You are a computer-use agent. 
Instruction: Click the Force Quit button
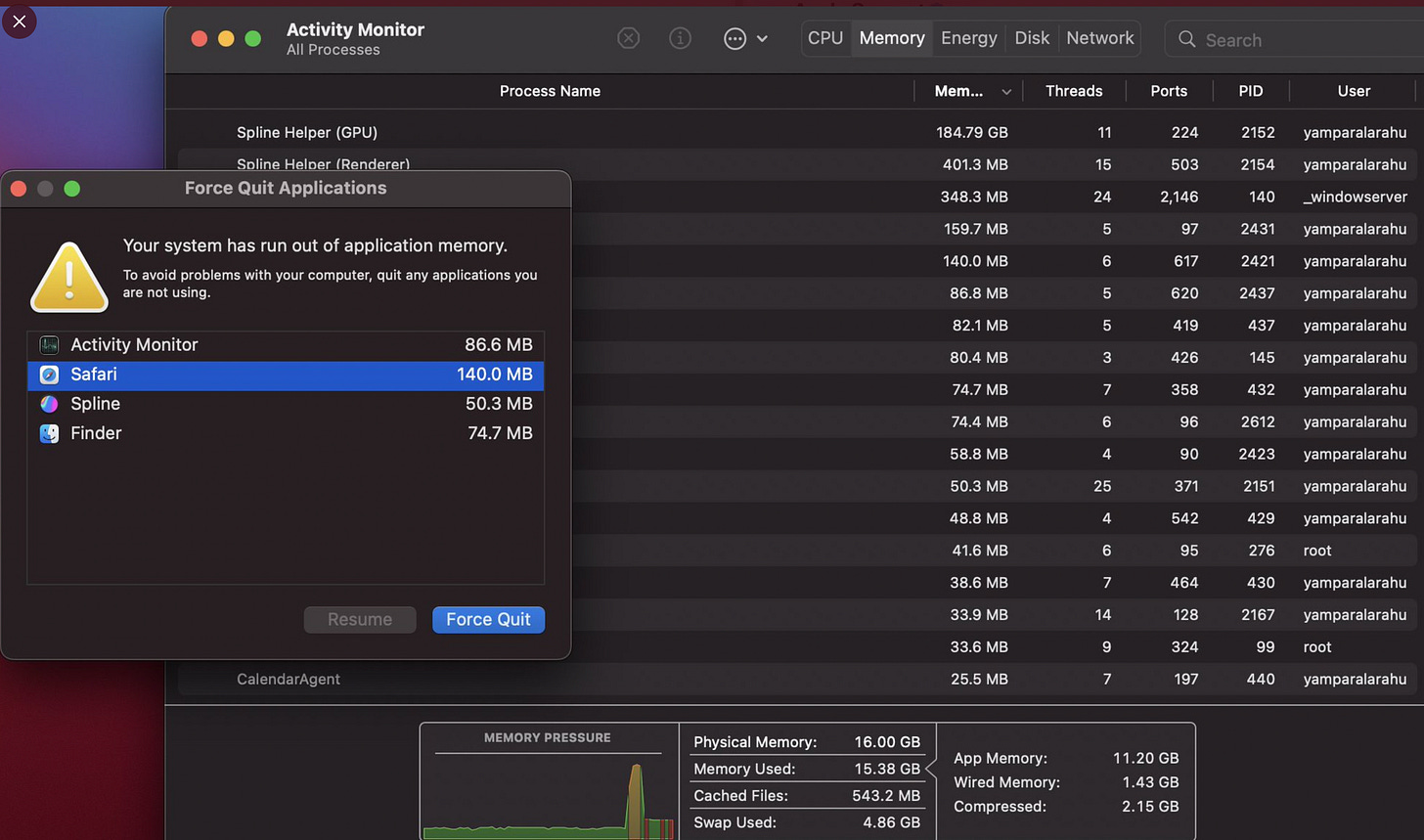pos(488,620)
